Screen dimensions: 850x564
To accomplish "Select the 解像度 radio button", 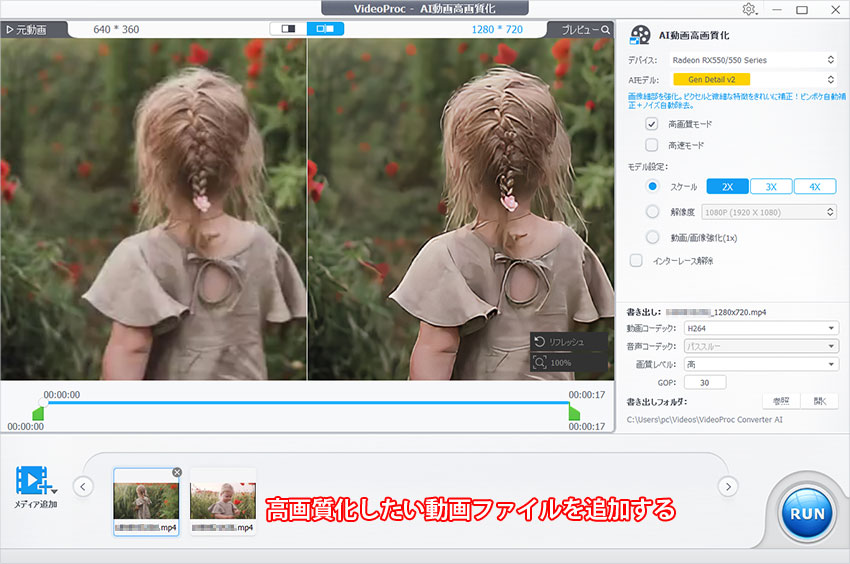I will point(653,212).
